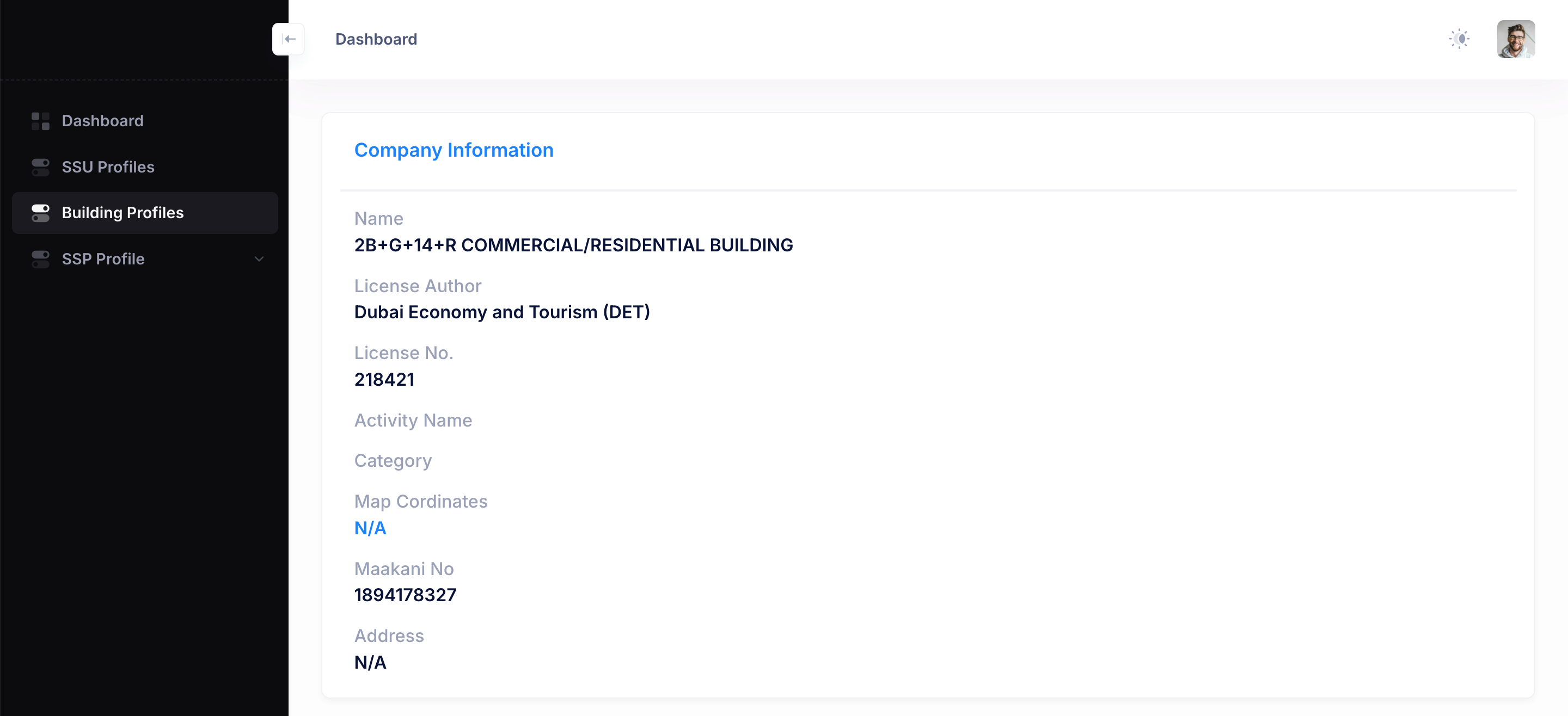
Task: Click the Dubai Economy and Tourism text
Action: click(501, 312)
